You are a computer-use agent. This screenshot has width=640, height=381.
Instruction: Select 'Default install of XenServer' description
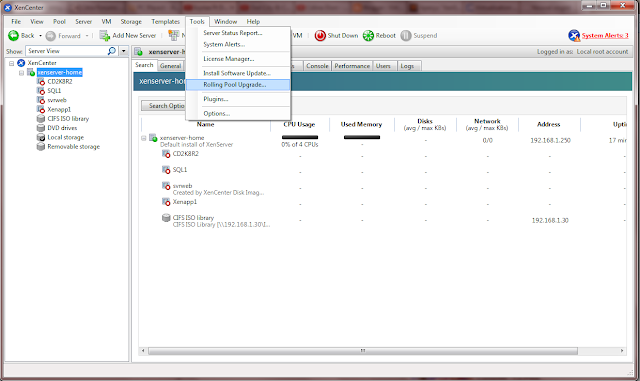coord(196,145)
